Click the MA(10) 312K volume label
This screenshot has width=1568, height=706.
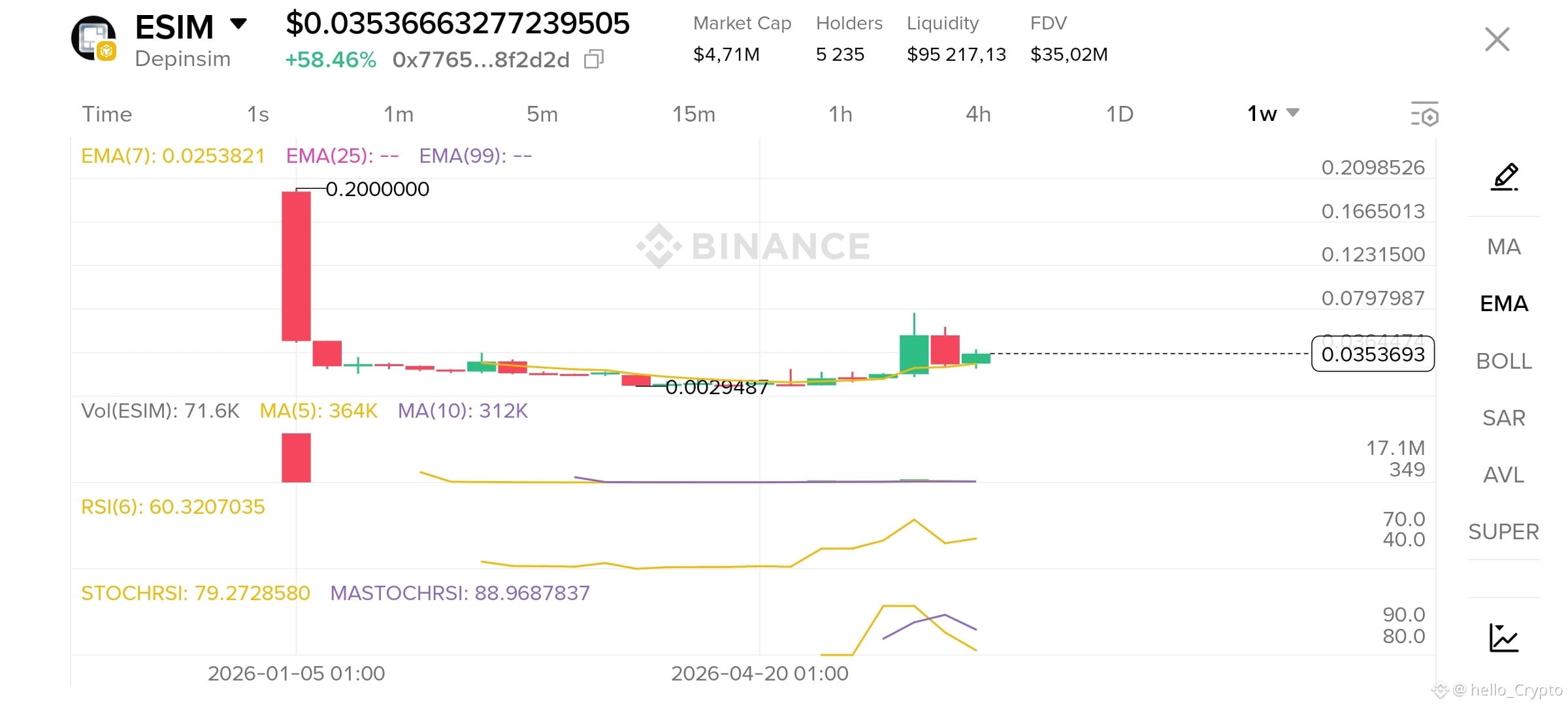point(463,411)
